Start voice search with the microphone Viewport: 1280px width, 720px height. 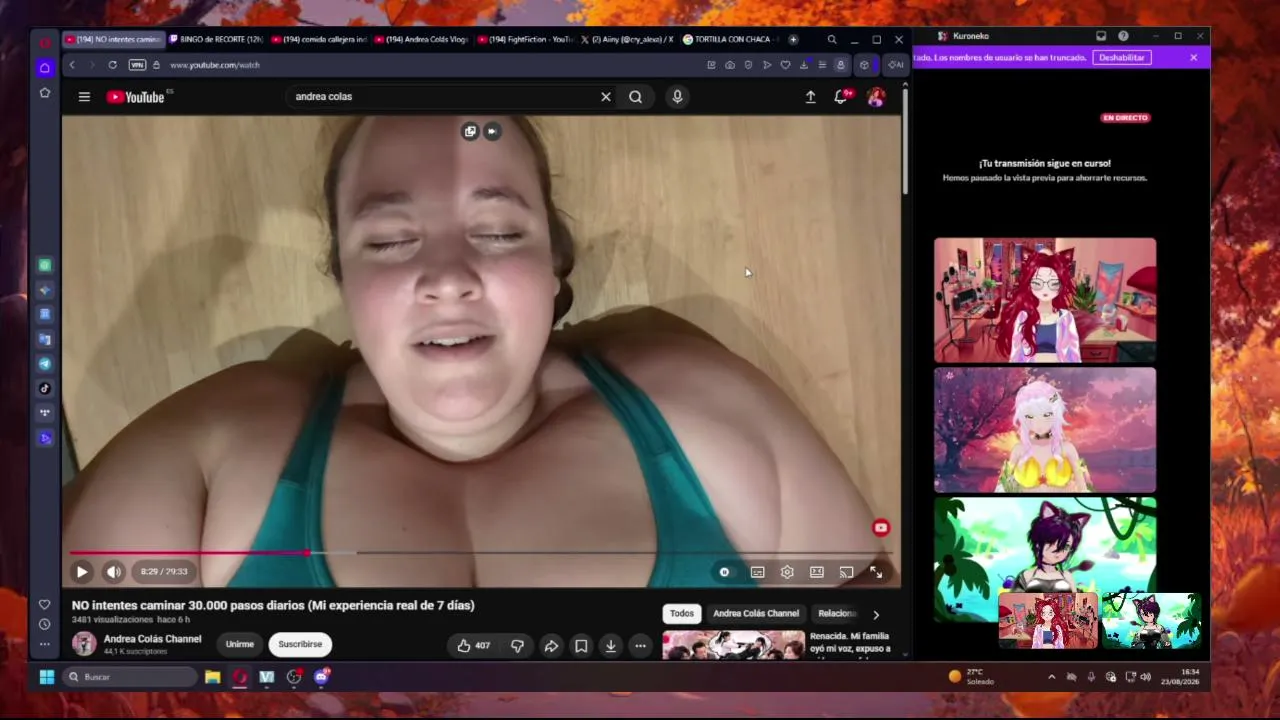coord(677,97)
